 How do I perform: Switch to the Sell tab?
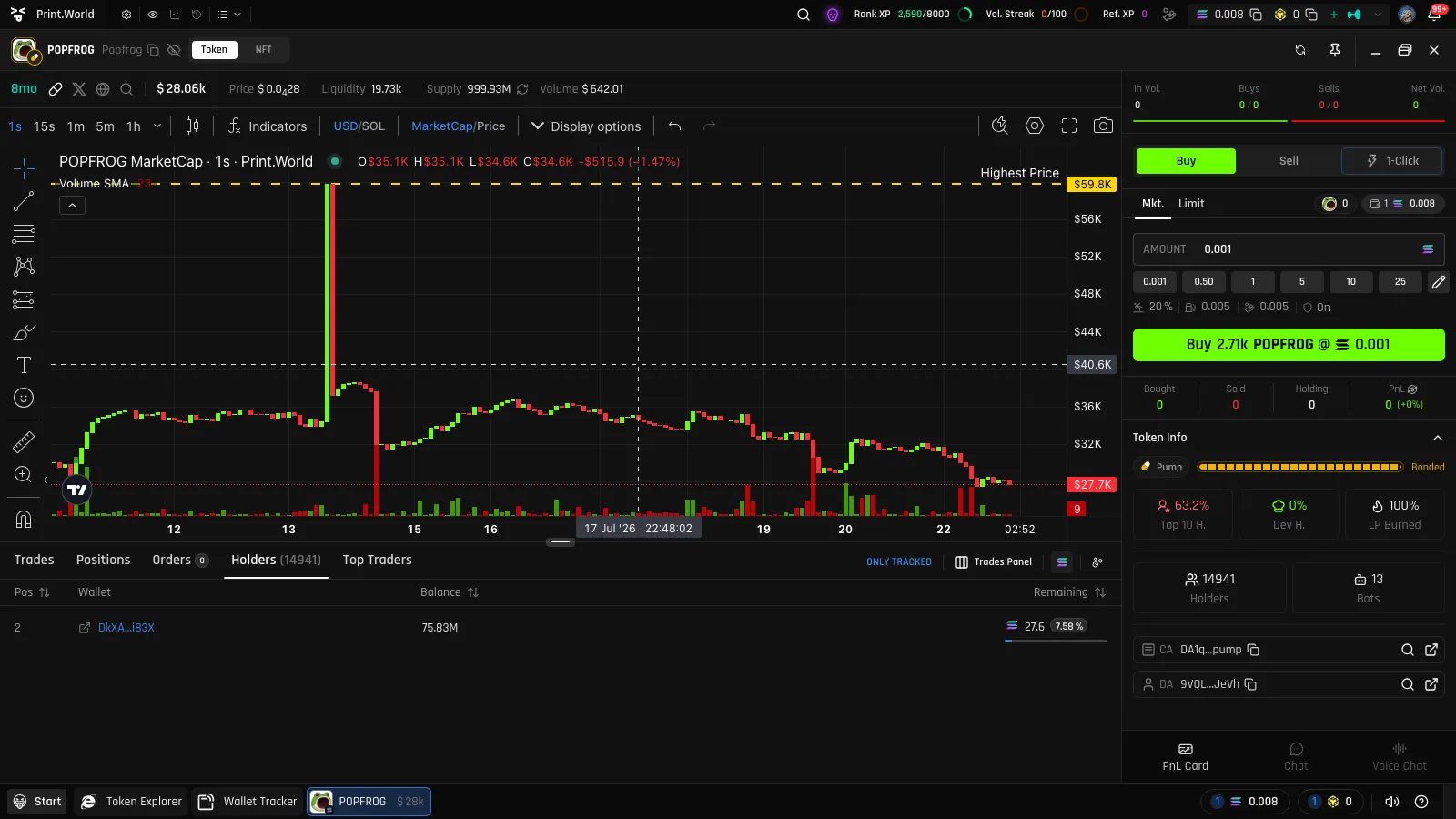coord(1289,161)
